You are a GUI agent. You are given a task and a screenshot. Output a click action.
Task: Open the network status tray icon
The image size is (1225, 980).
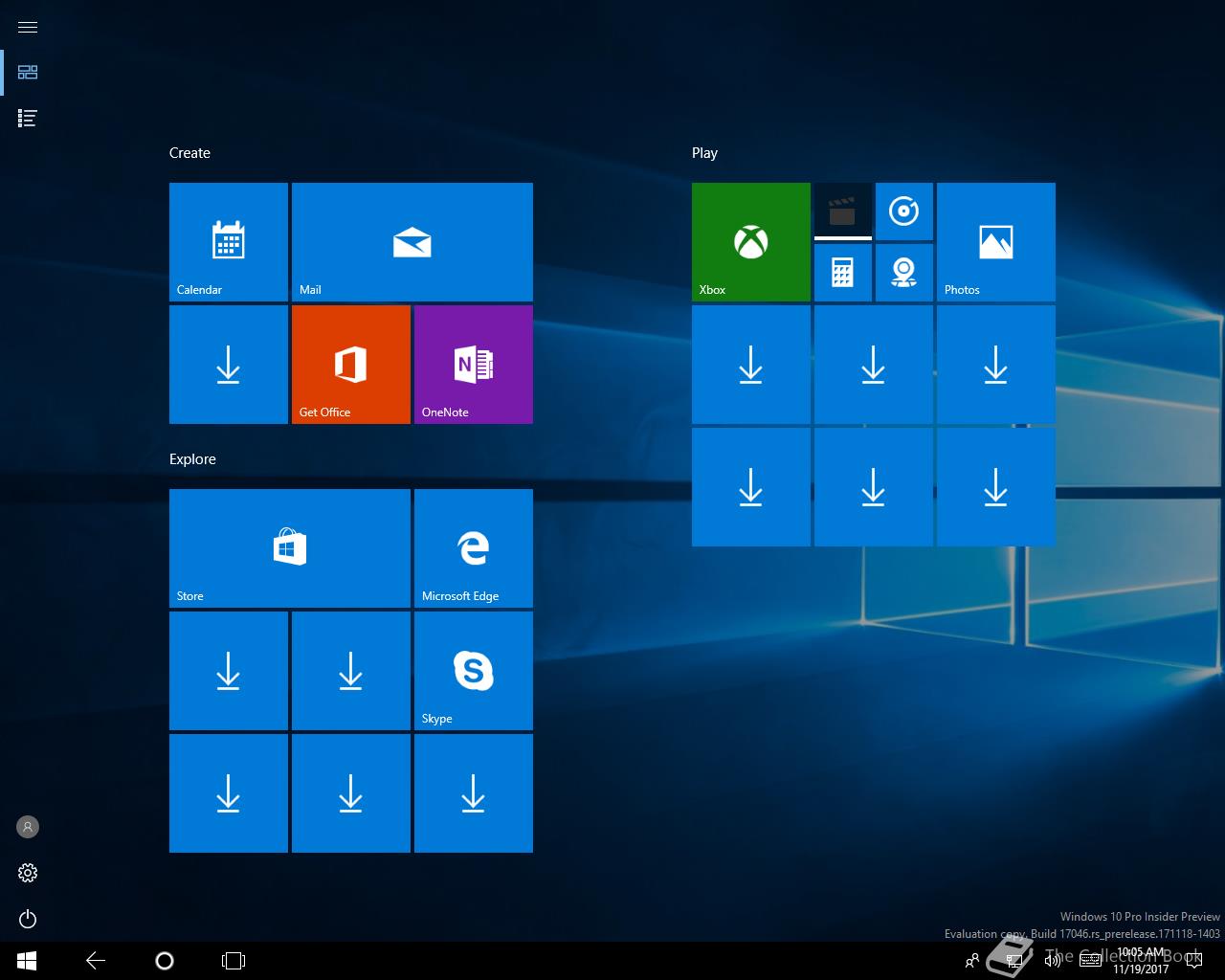pos(1014,961)
